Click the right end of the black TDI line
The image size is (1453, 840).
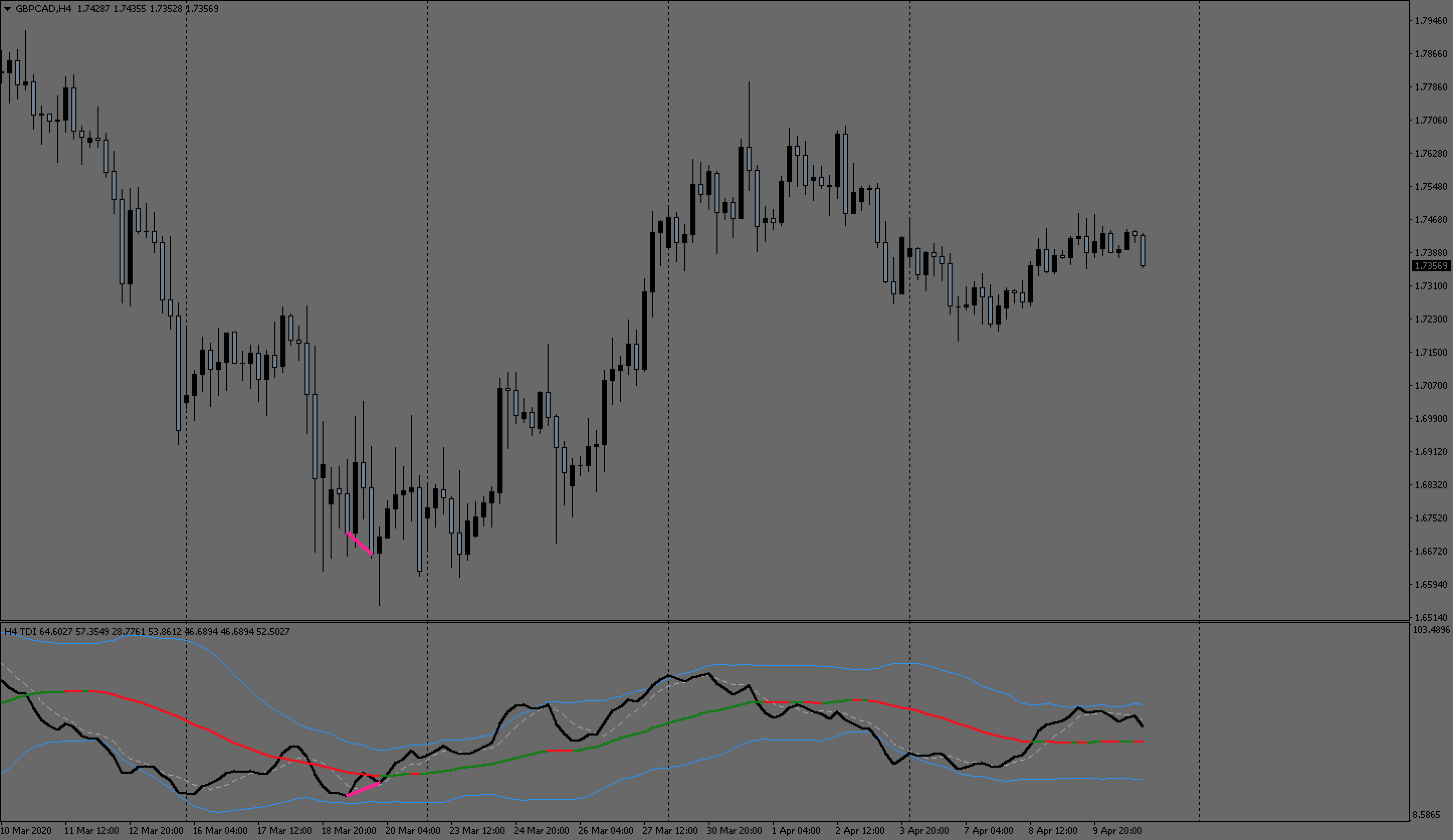click(x=1142, y=726)
